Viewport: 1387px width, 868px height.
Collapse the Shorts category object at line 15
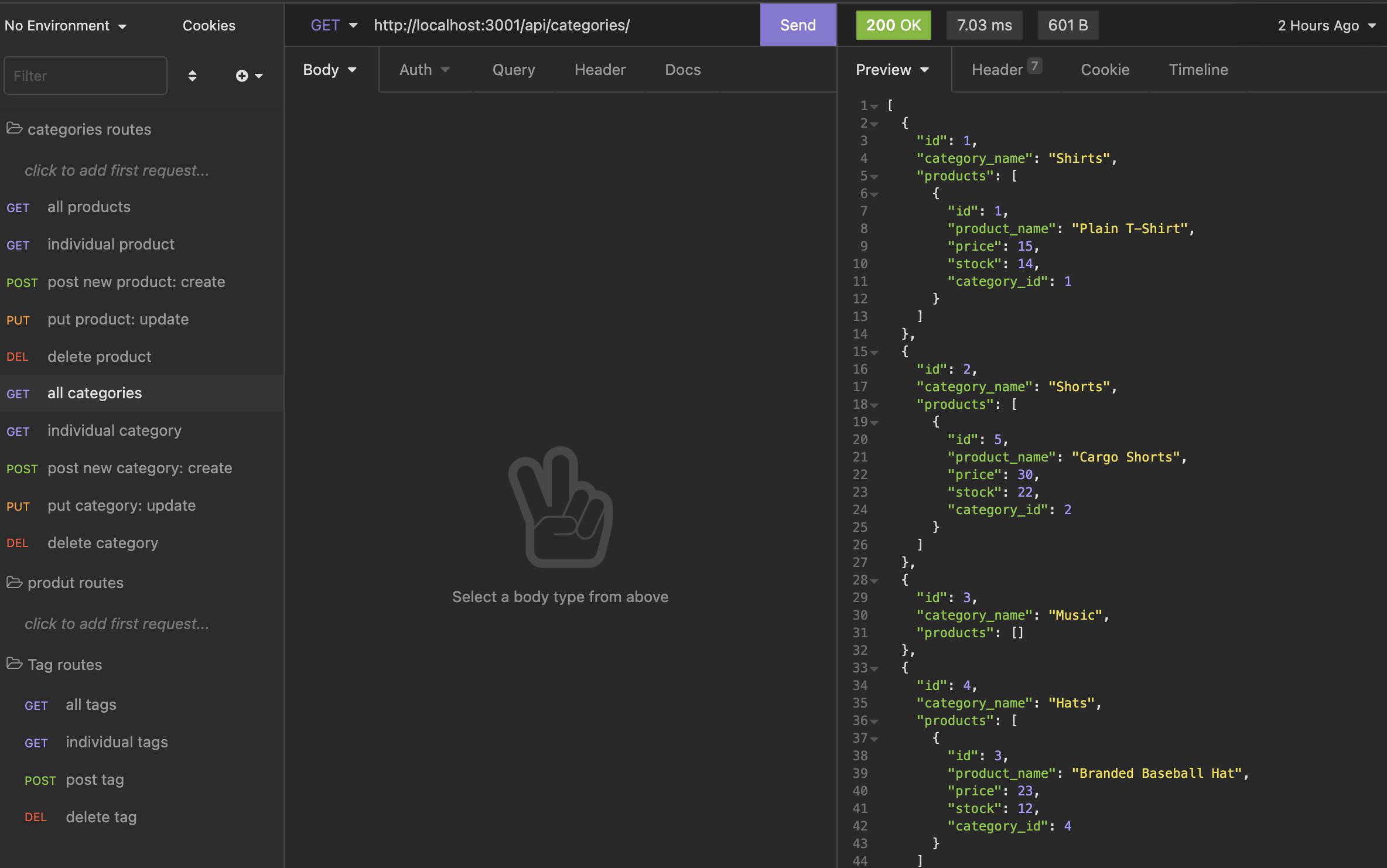(x=874, y=351)
